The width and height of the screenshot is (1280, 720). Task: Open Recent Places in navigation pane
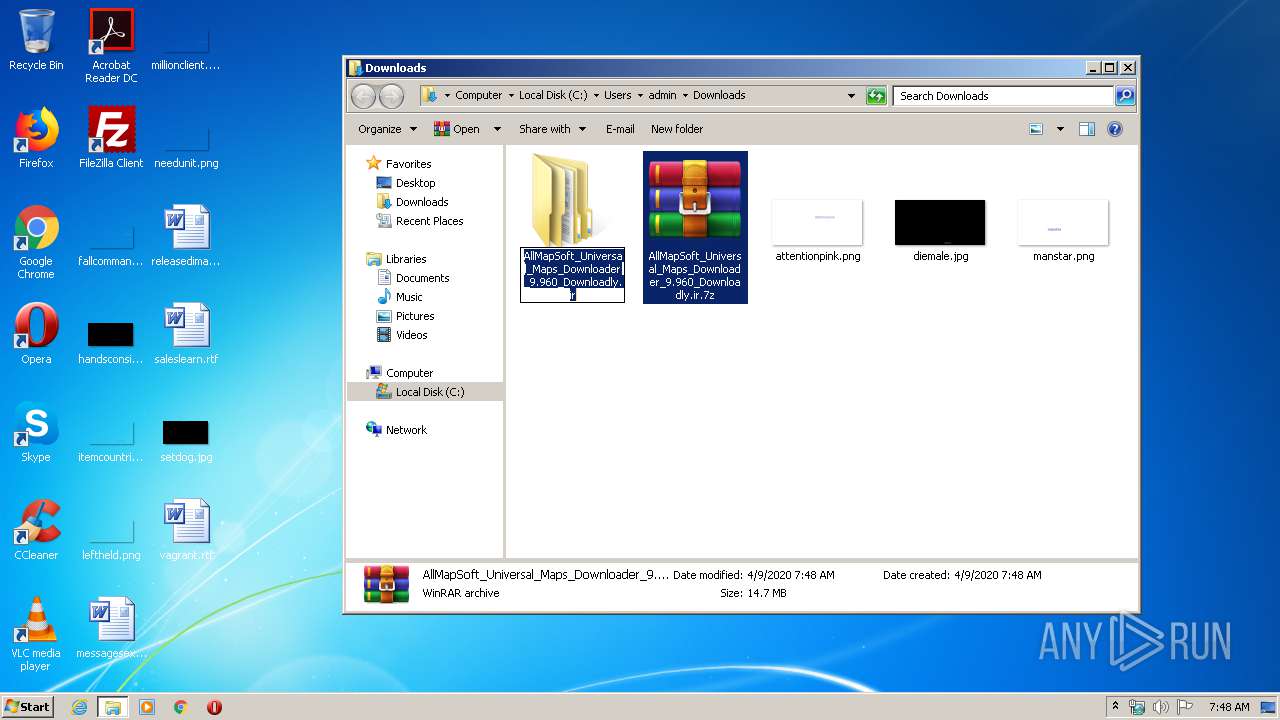point(420,221)
